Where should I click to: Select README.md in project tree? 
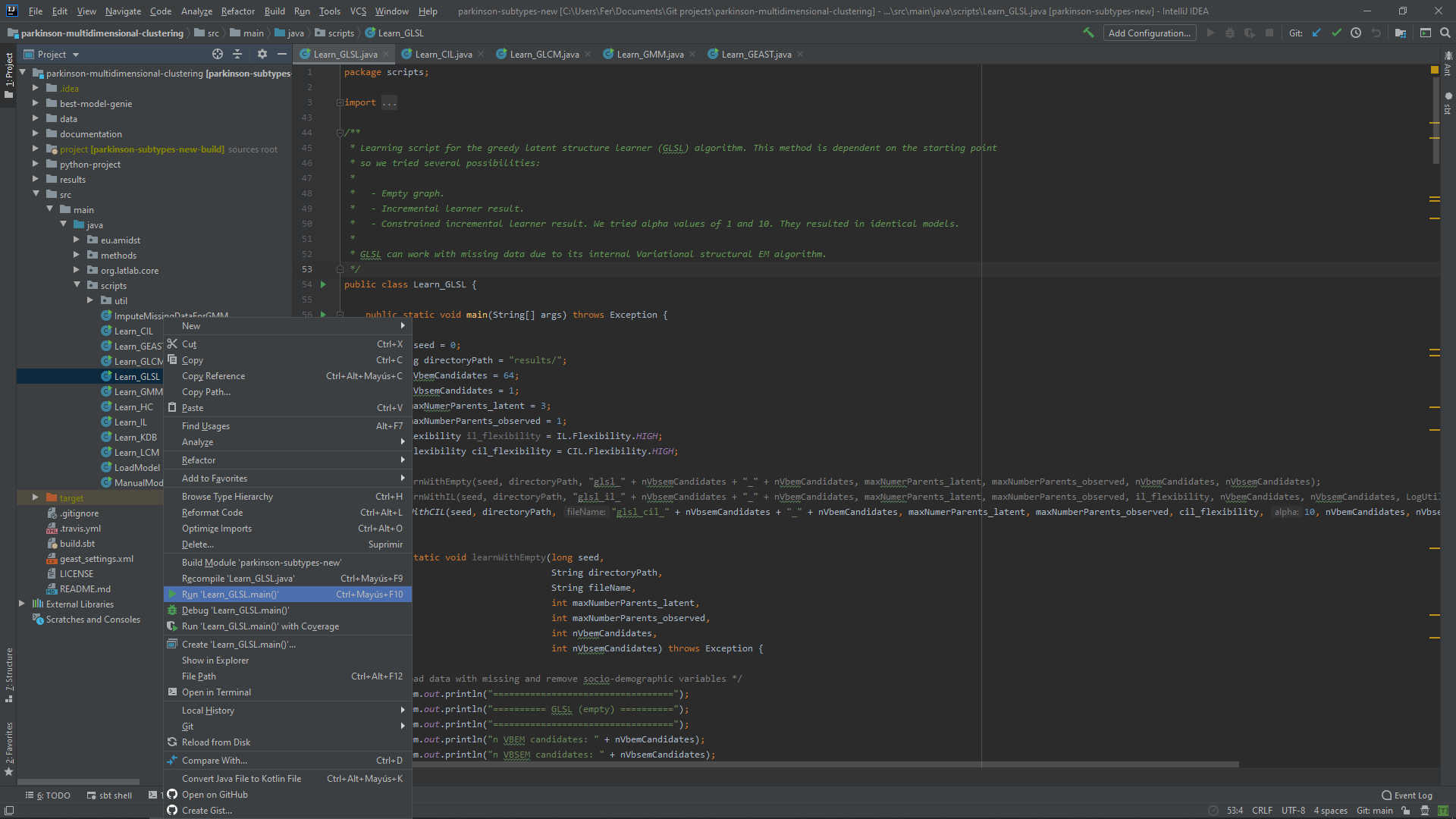click(85, 588)
